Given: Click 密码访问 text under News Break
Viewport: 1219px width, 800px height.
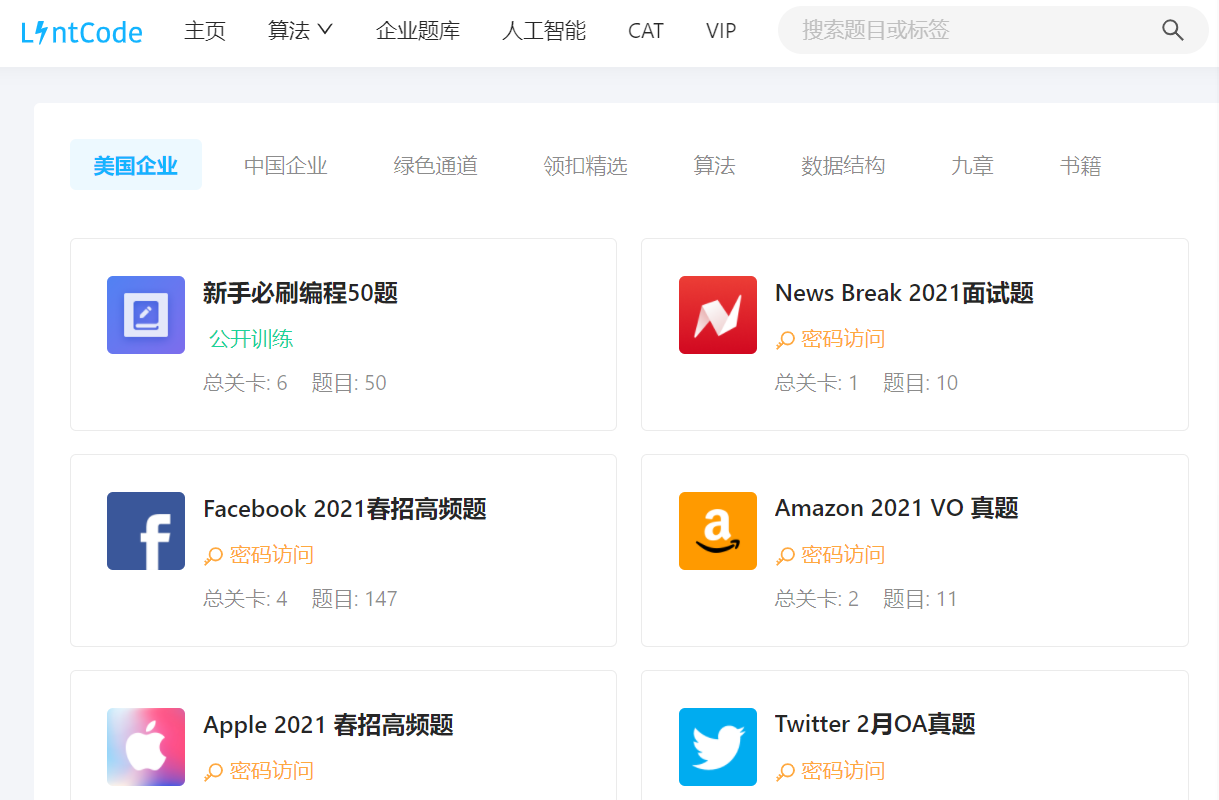Looking at the screenshot, I should coord(843,339).
